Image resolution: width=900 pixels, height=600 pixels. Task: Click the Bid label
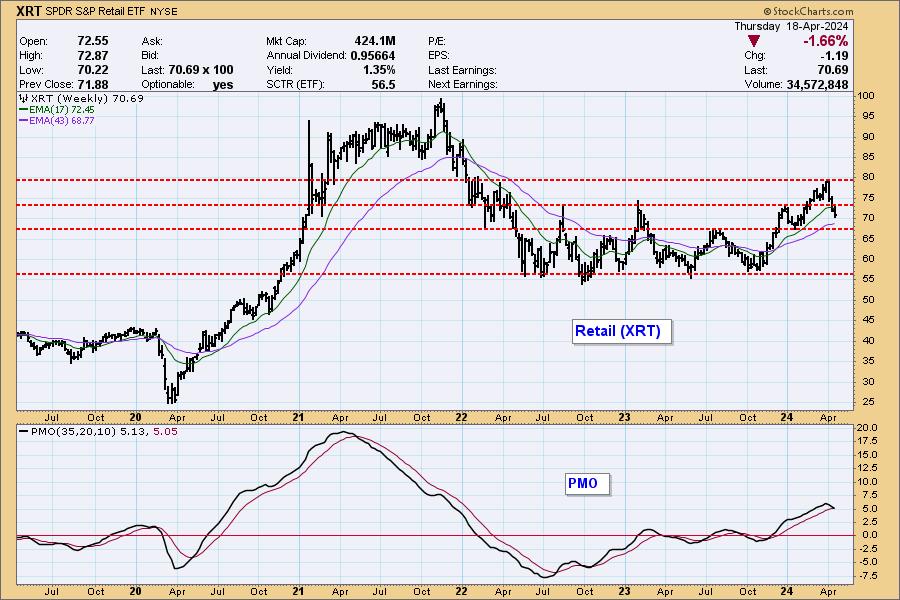coord(150,56)
